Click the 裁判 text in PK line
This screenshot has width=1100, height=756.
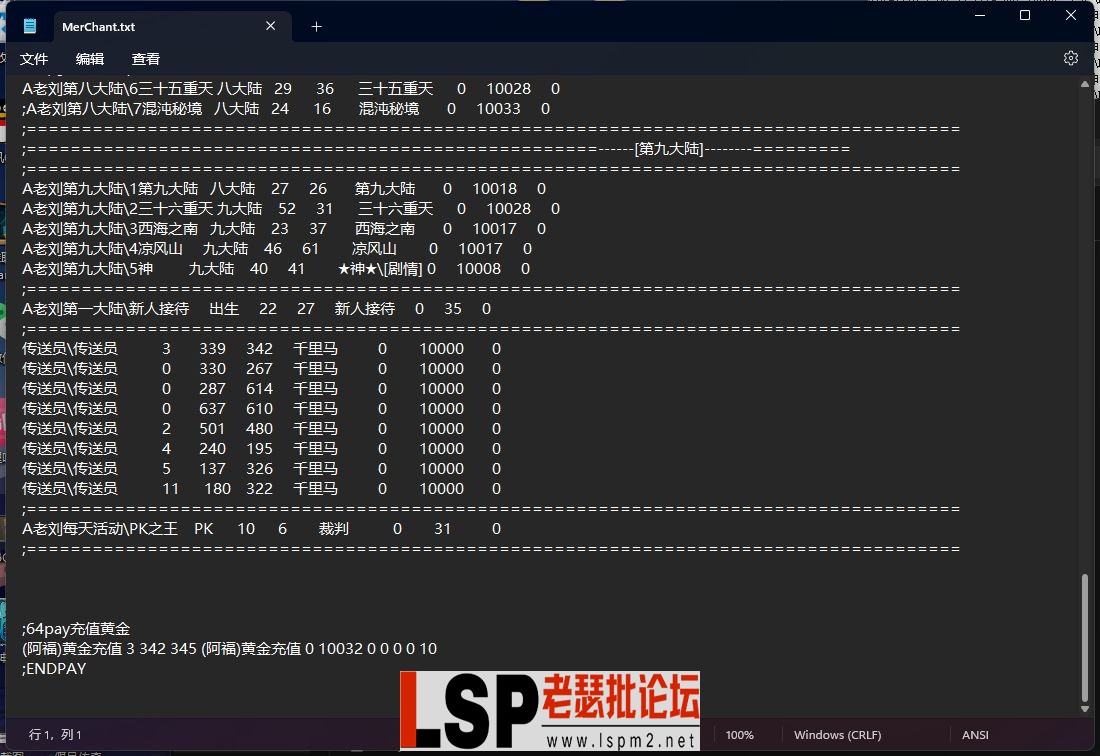[x=333, y=529]
